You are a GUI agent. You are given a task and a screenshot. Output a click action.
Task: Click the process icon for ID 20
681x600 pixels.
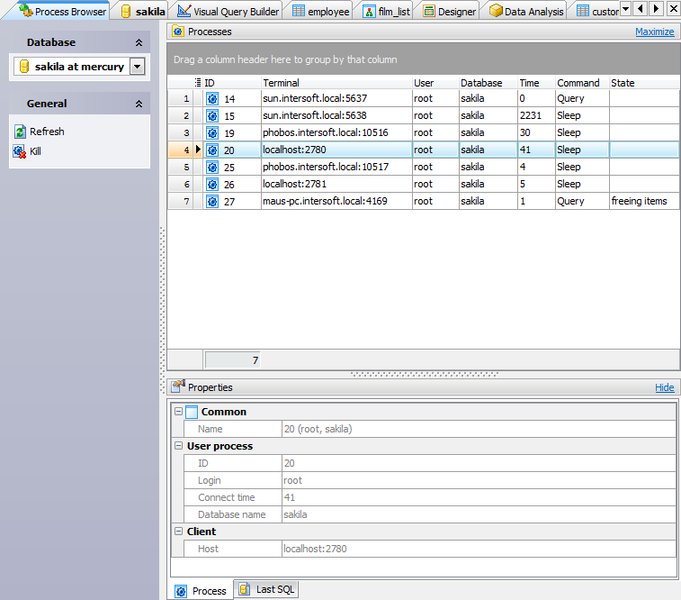point(212,150)
